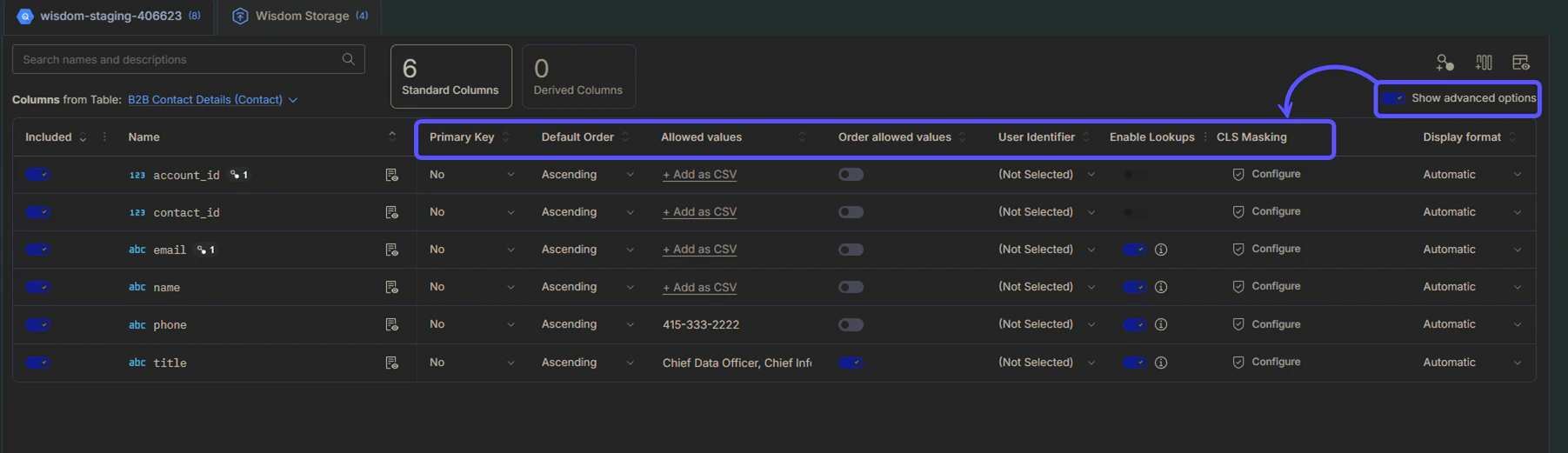Toggle Show advanced options switch
The height and width of the screenshot is (453, 1568).
(x=1393, y=98)
